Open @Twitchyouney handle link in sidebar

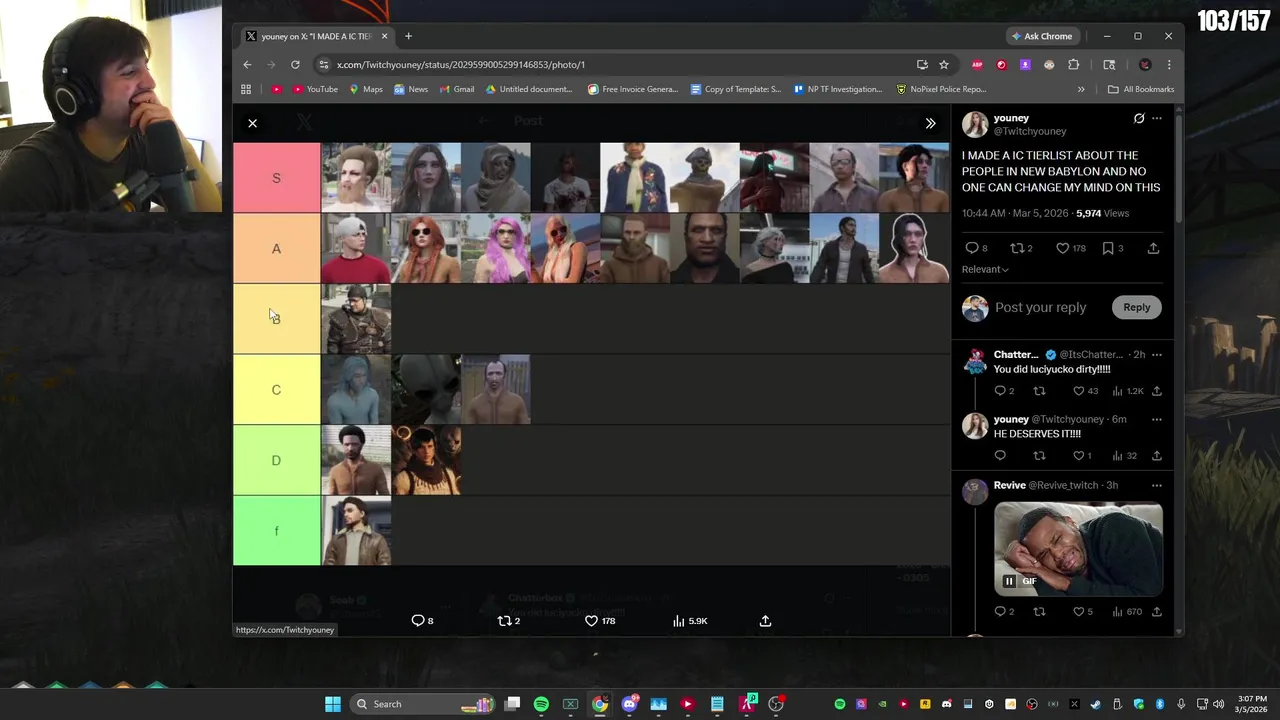pos(1030,131)
